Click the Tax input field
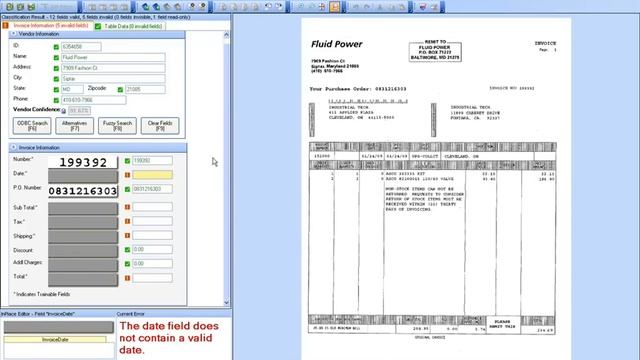 pyautogui.click(x=152, y=221)
